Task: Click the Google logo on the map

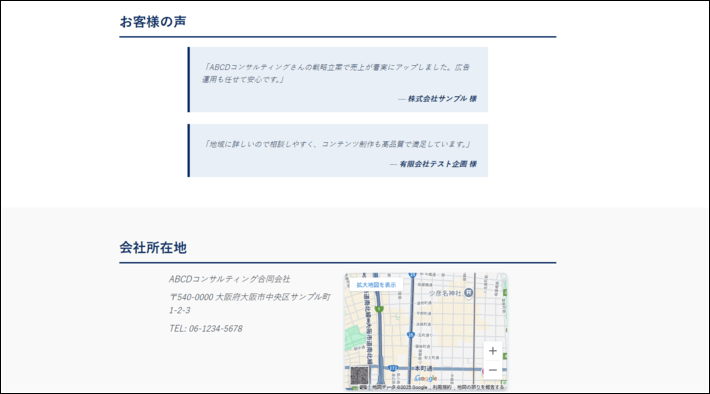Action: (x=426, y=378)
